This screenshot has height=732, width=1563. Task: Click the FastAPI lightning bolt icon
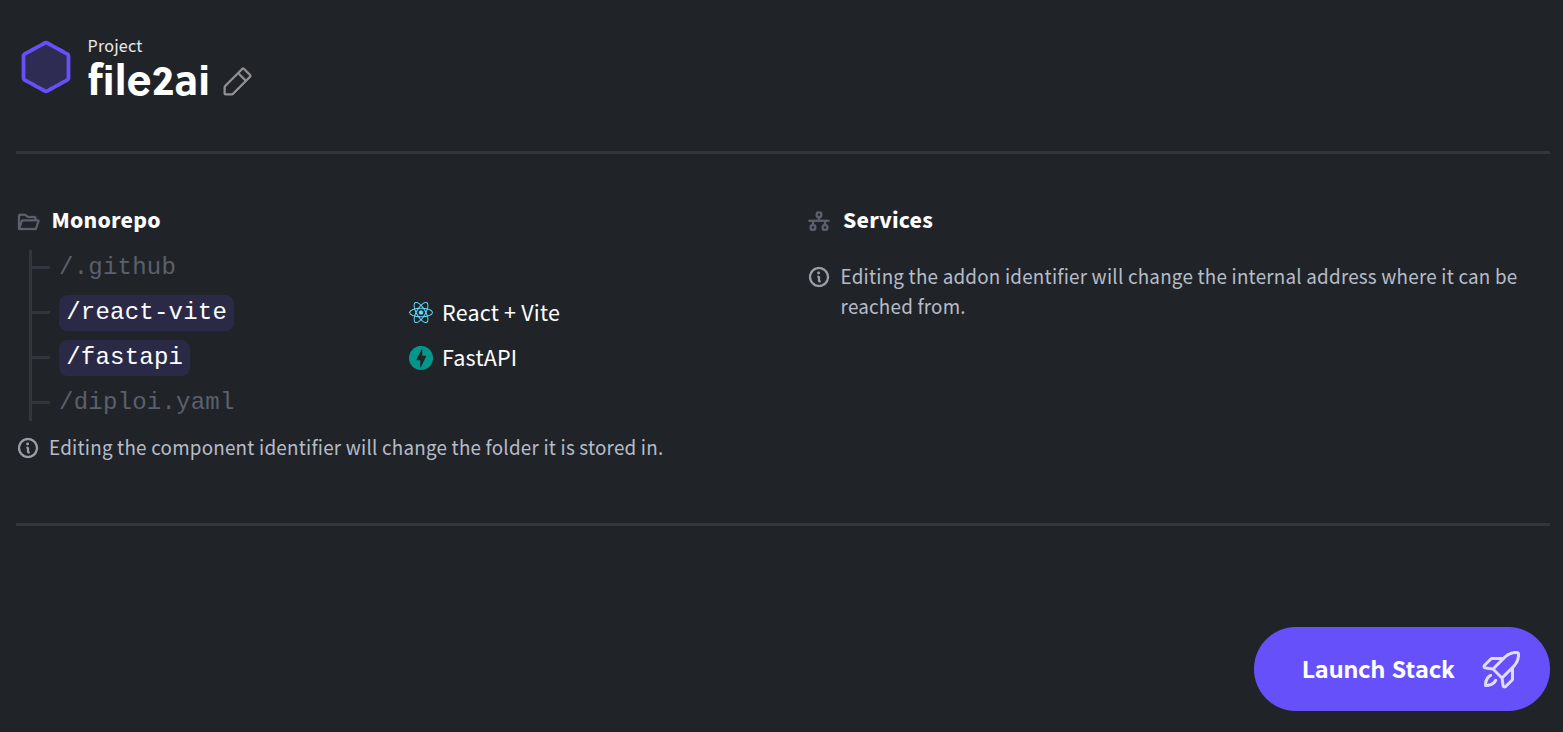pos(419,357)
